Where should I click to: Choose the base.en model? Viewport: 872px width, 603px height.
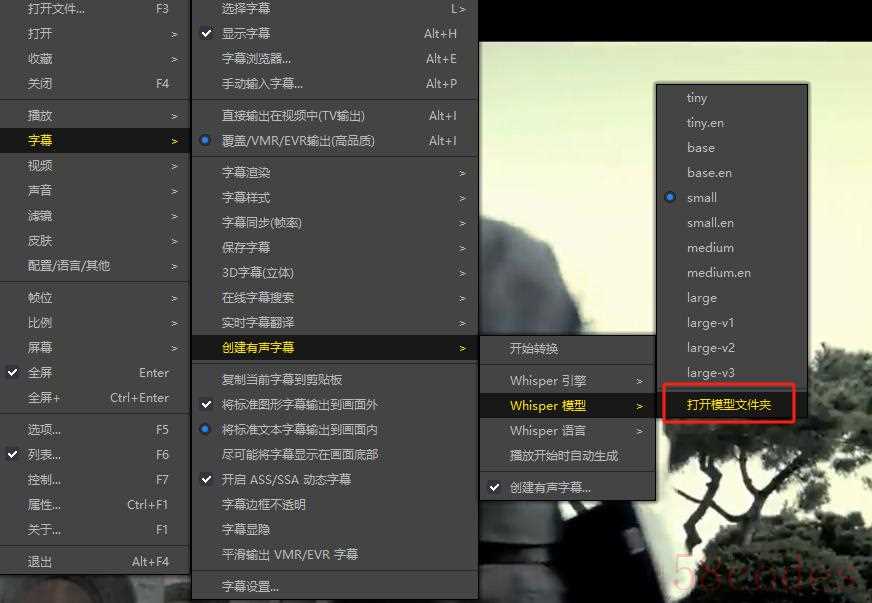coord(732,173)
